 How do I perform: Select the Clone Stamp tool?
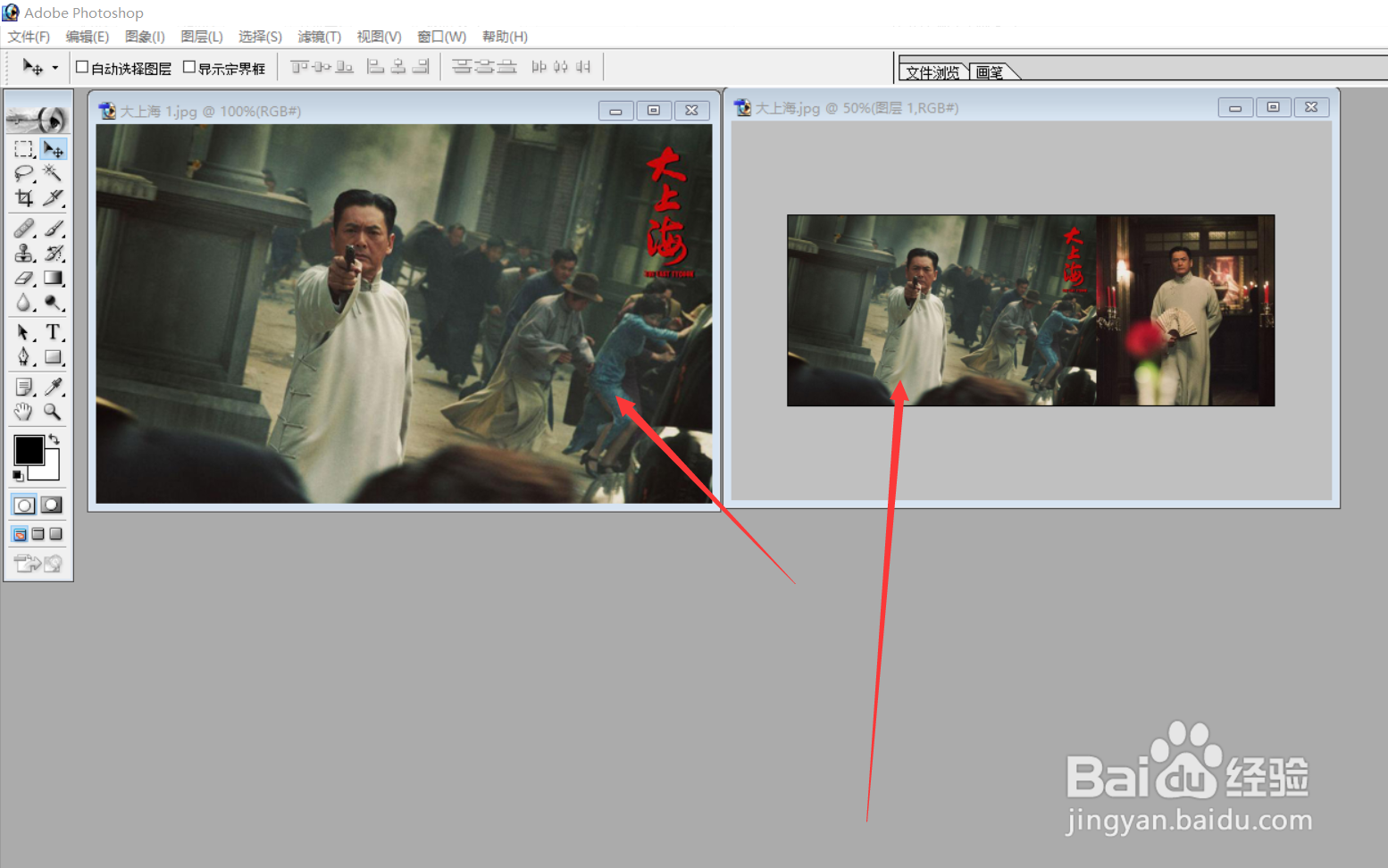click(x=24, y=254)
